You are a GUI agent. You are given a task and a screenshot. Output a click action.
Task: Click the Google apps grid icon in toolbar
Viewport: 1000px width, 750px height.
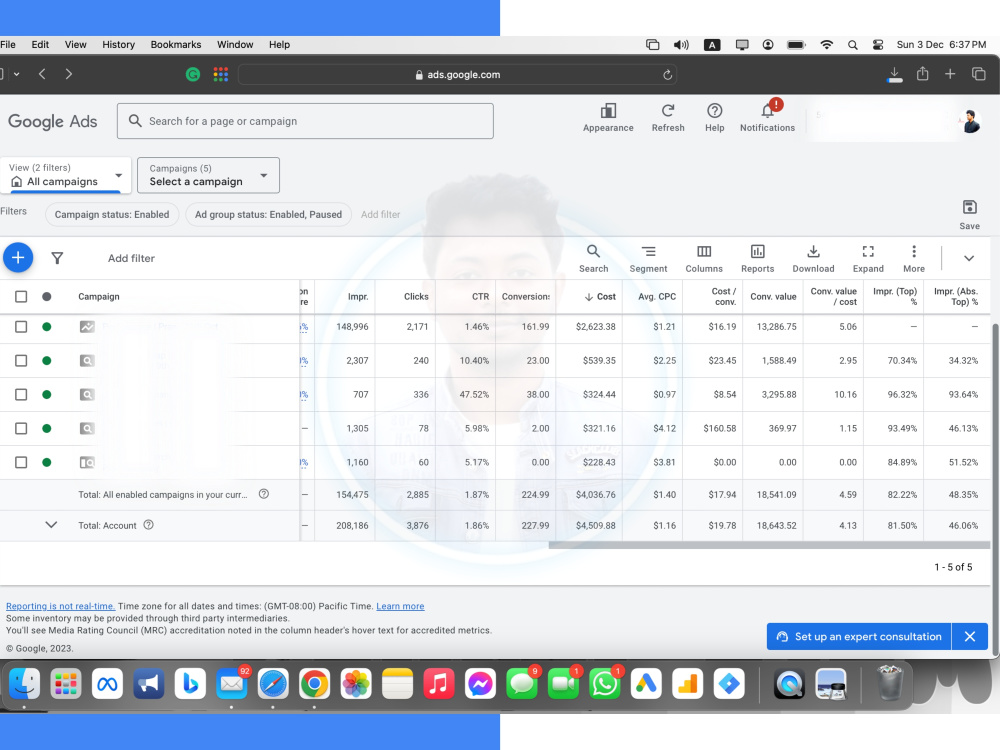point(221,75)
